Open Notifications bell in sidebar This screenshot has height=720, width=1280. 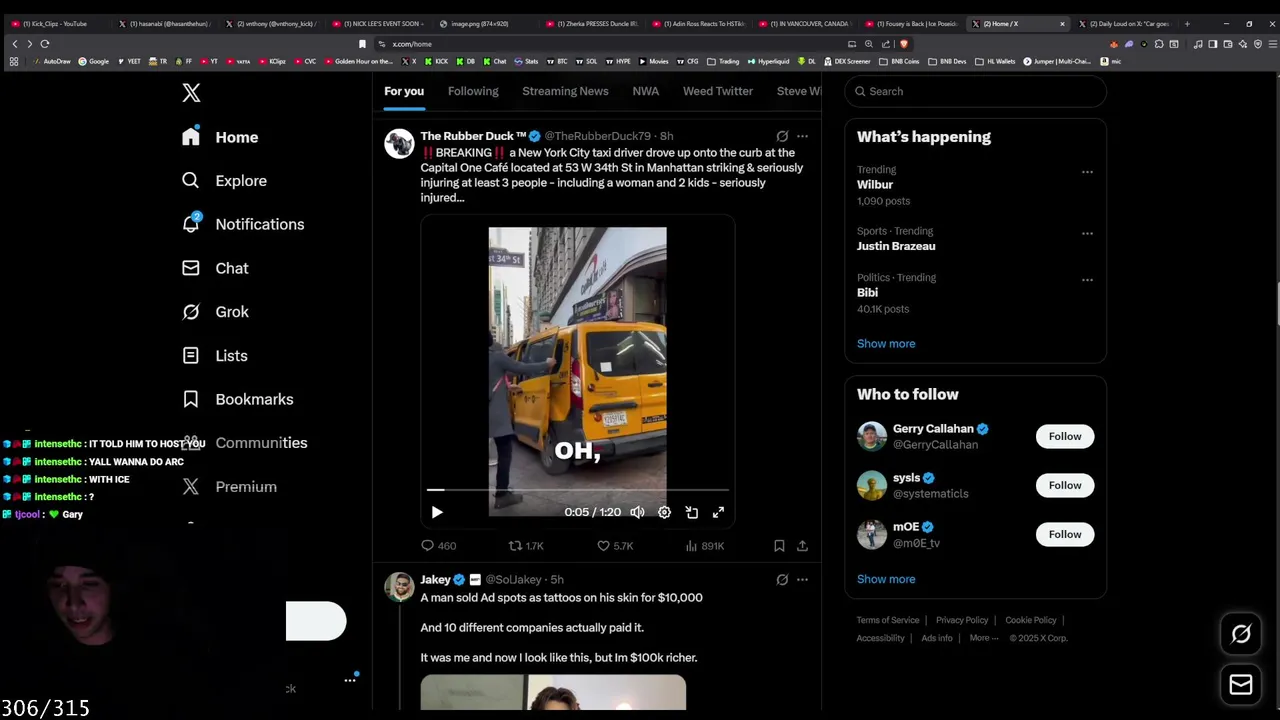point(243,224)
